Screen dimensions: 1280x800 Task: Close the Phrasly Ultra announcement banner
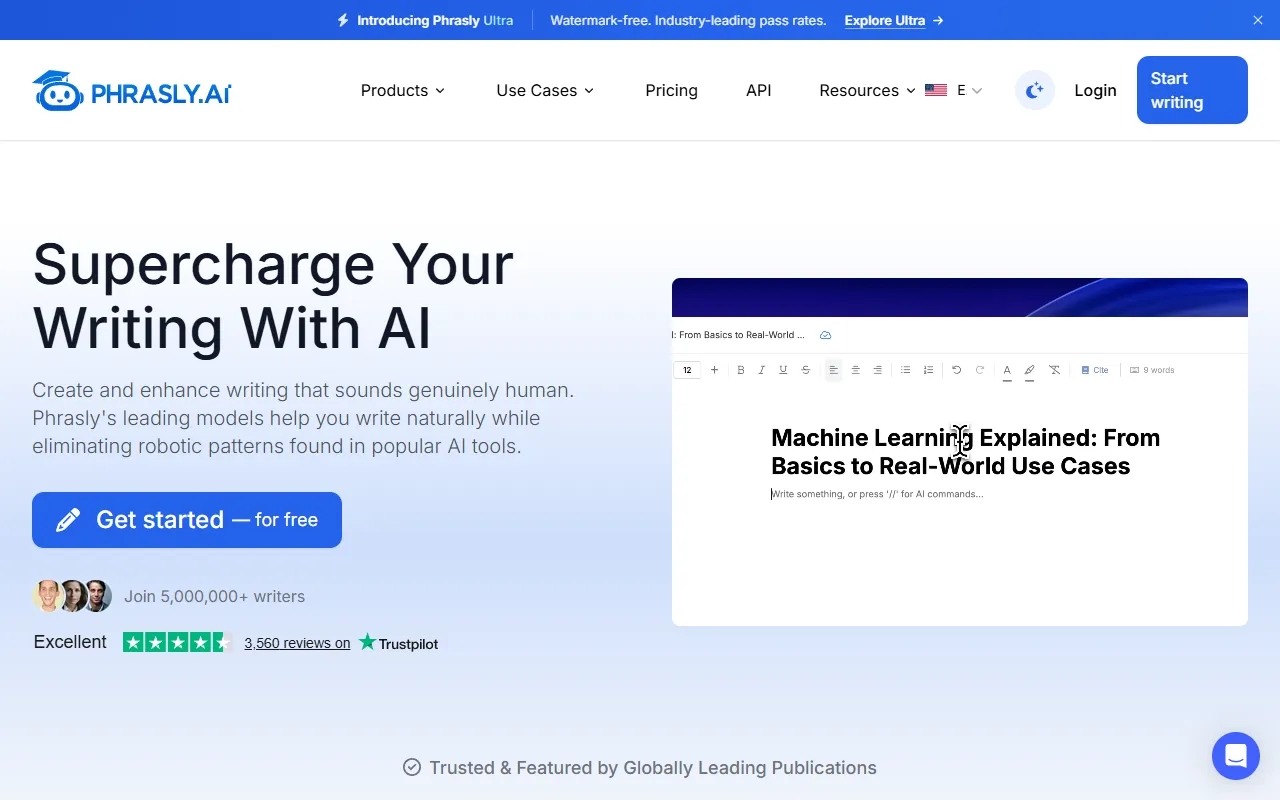pyautogui.click(x=1258, y=20)
